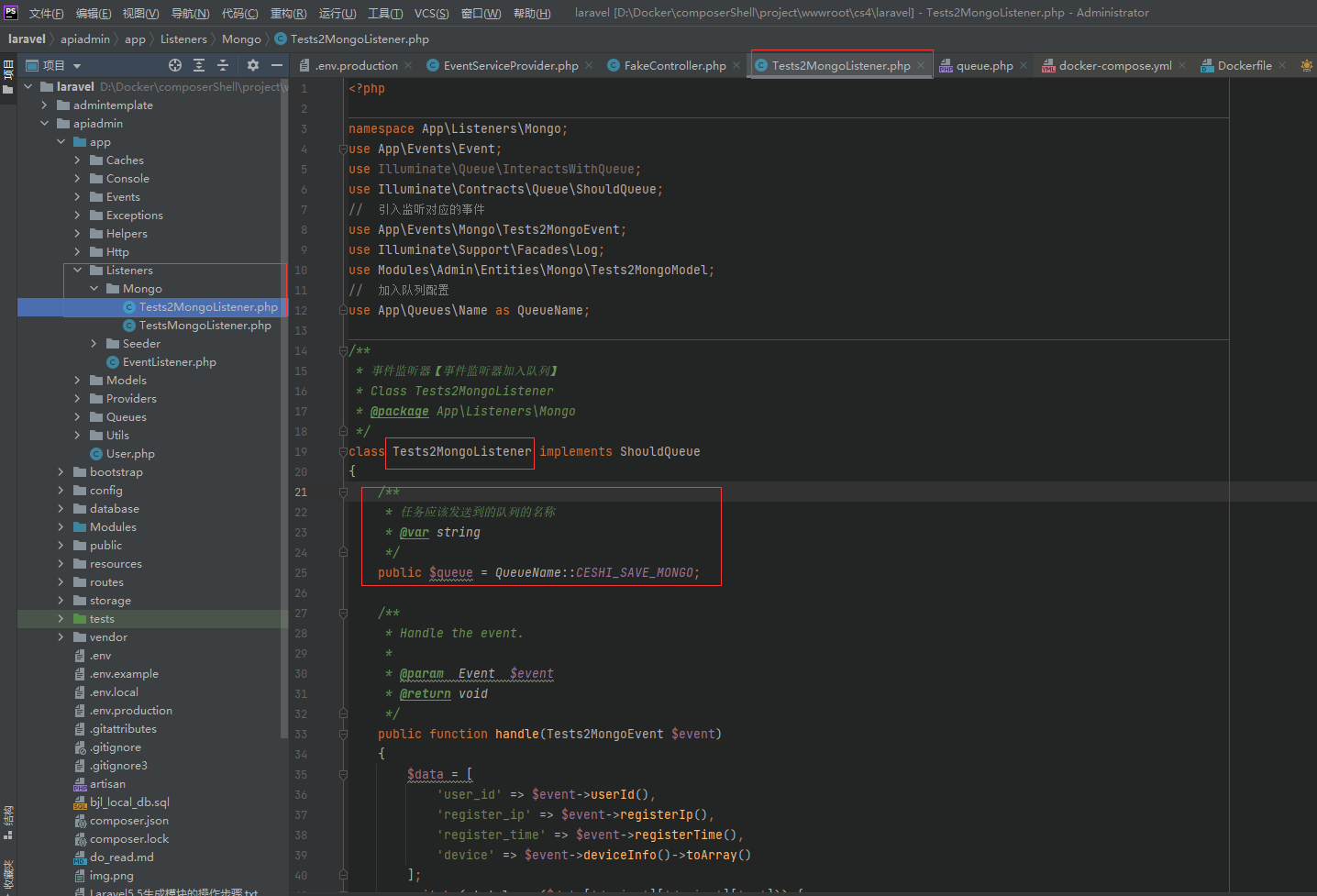Expand the Seeder folder
Screen dimensions: 1317x896
tap(94, 344)
